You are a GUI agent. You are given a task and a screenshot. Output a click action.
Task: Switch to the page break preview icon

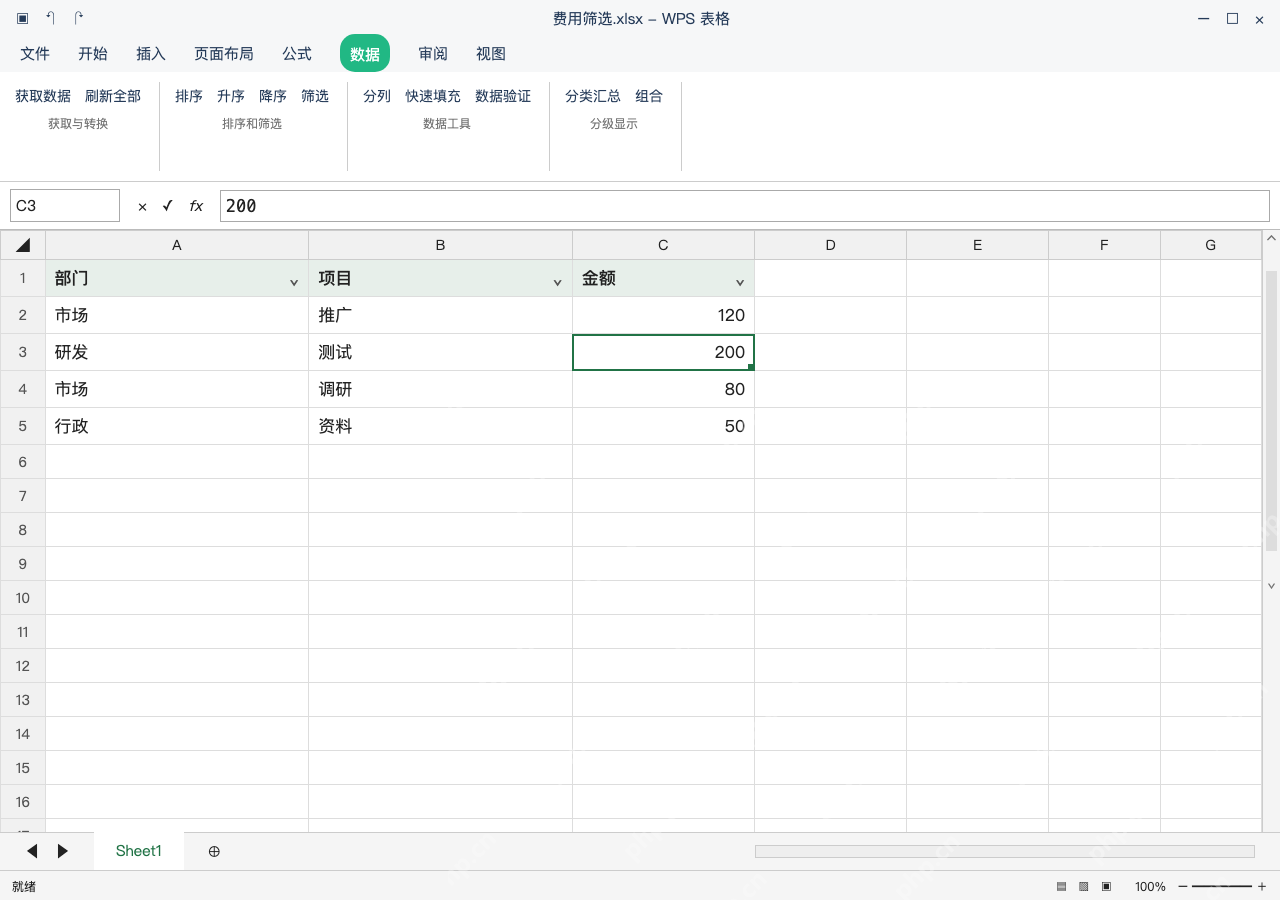[x=1106, y=887]
